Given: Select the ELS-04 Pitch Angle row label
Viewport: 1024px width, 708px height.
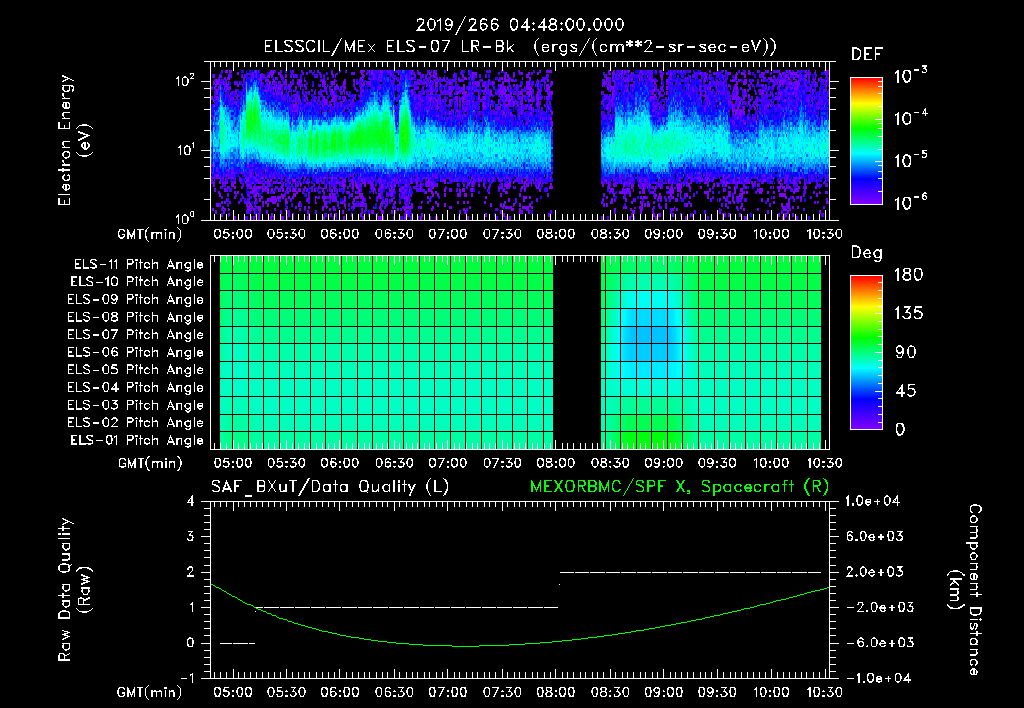Looking at the screenshot, I should pos(135,387).
